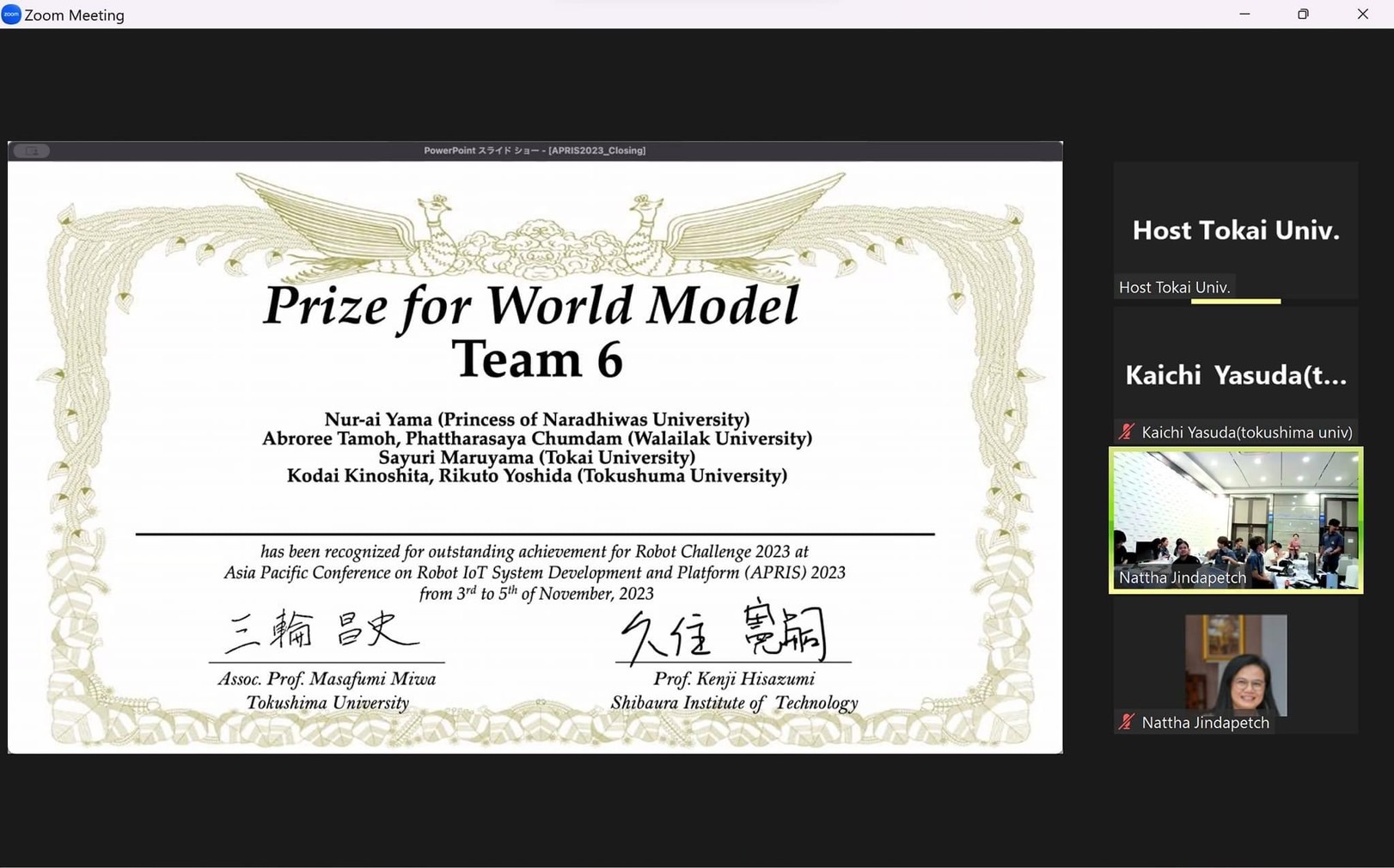1394x868 pixels.
Task: Minimize the Zoom Meeting window
Action: [1244, 14]
